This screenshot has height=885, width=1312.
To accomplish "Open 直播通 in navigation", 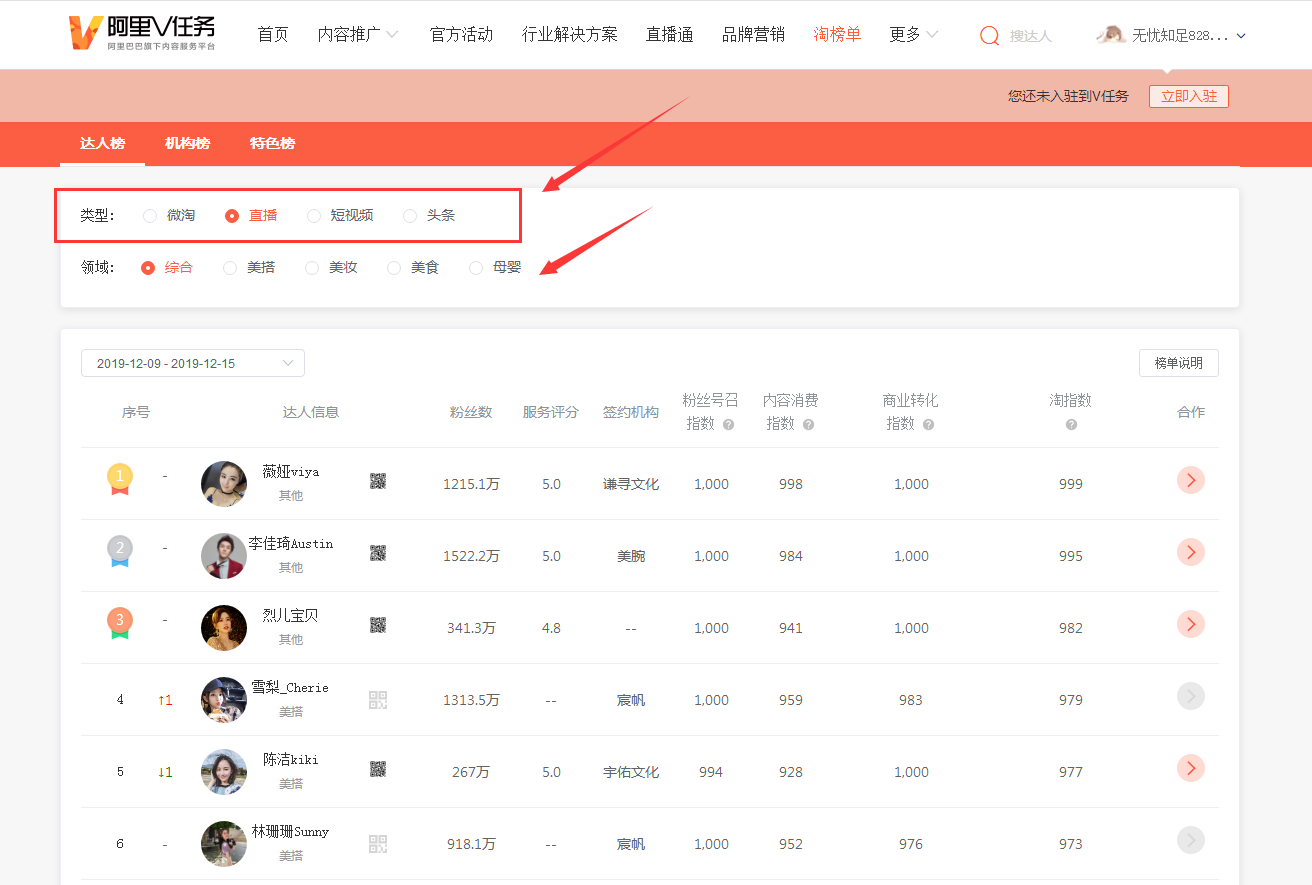I will [x=670, y=34].
